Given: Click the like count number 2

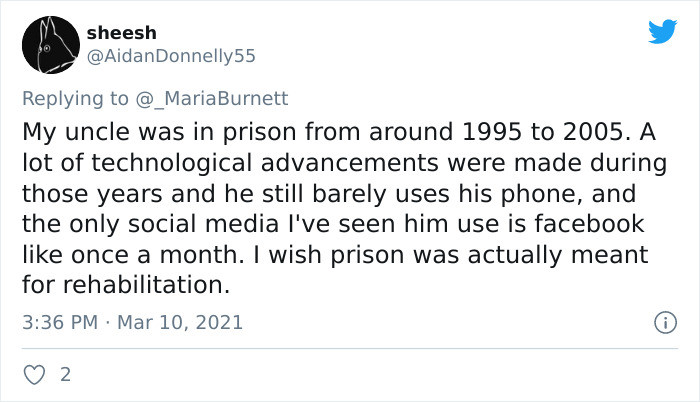Looking at the screenshot, I should coord(65,375).
